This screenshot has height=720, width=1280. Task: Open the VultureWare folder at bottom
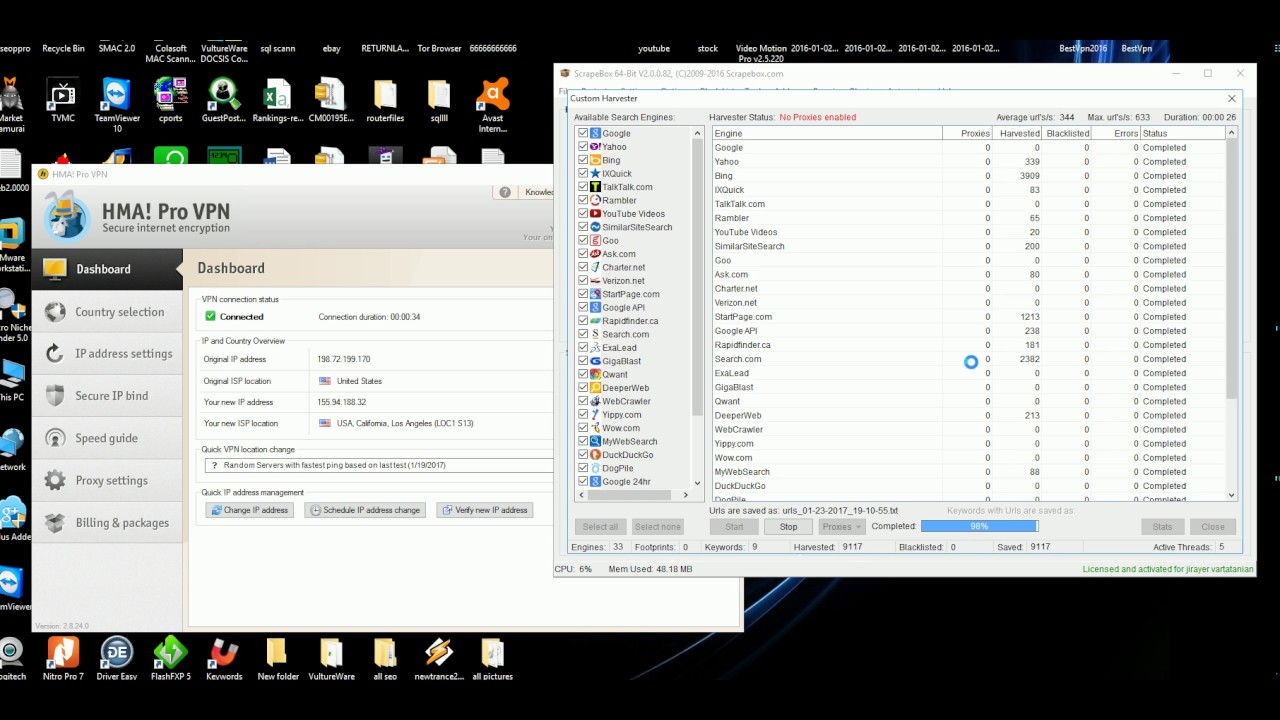click(x=331, y=659)
